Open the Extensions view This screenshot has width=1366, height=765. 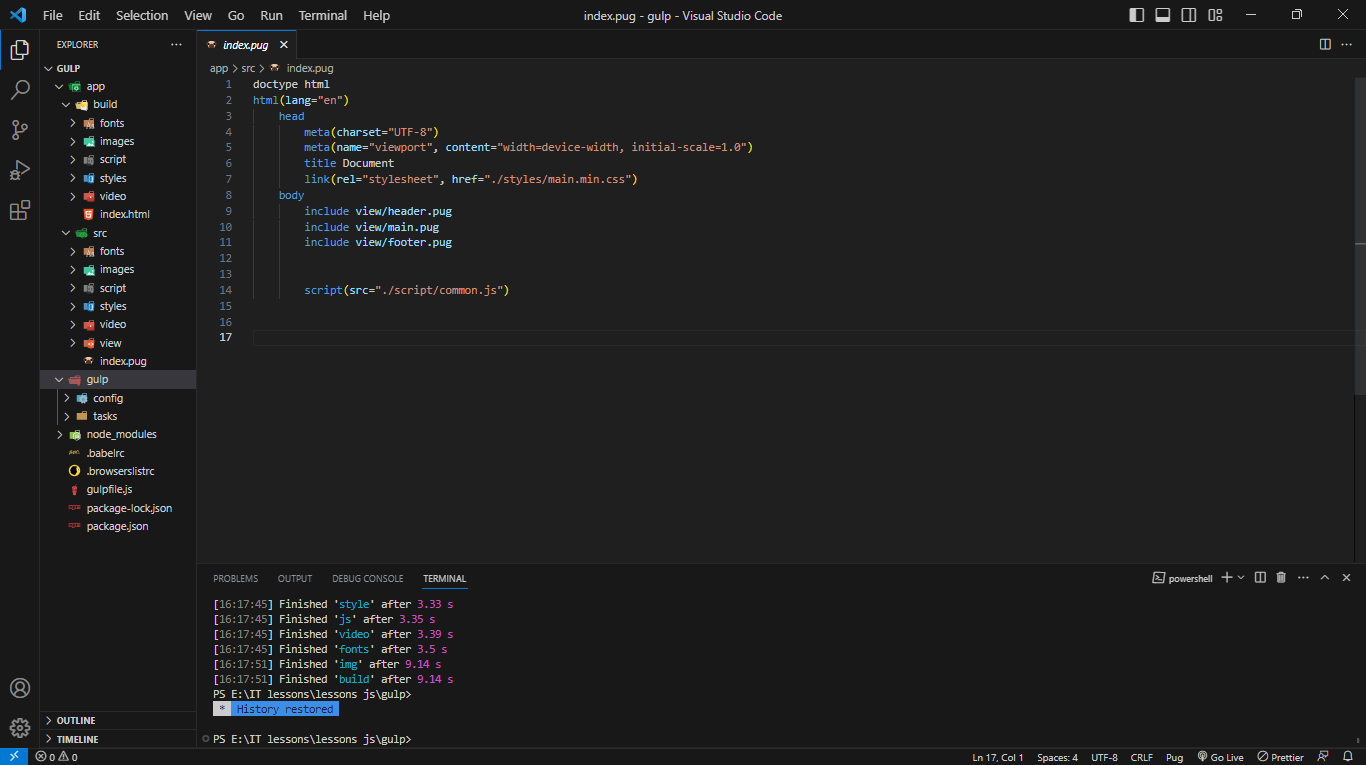tap(20, 210)
